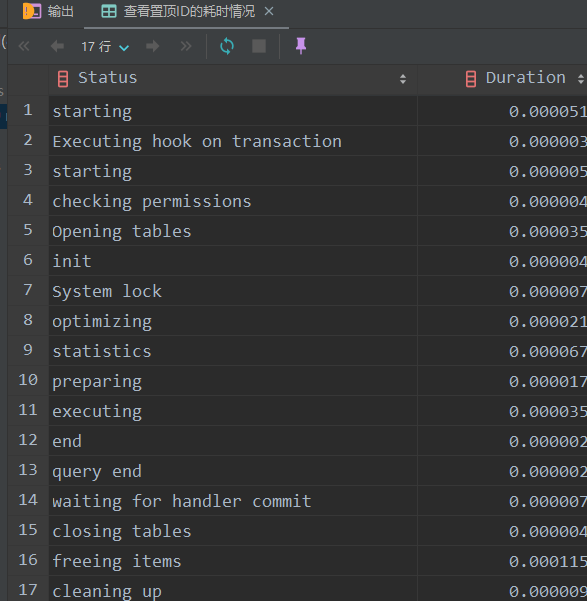
Task: Click the Duration column type icon
Action: point(471,79)
